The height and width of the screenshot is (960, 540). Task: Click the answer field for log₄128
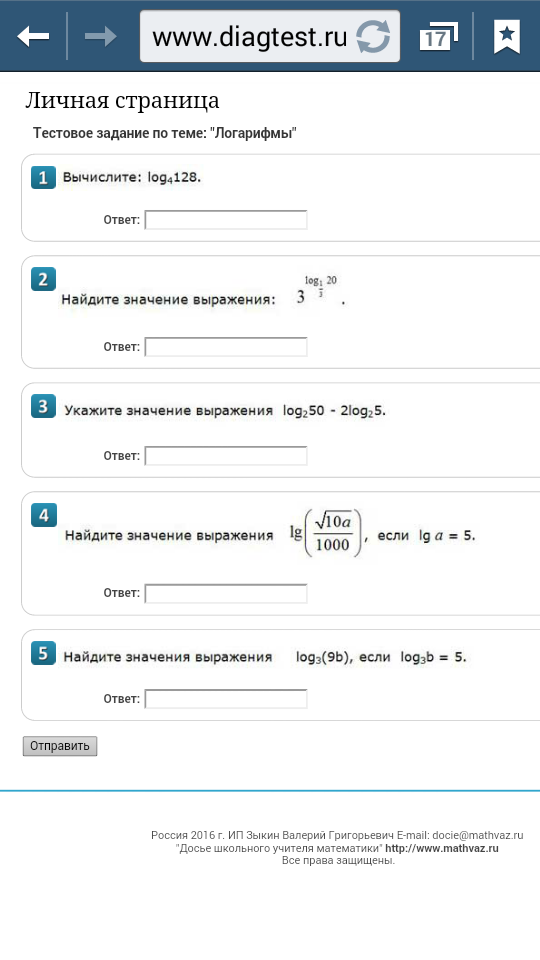226,220
